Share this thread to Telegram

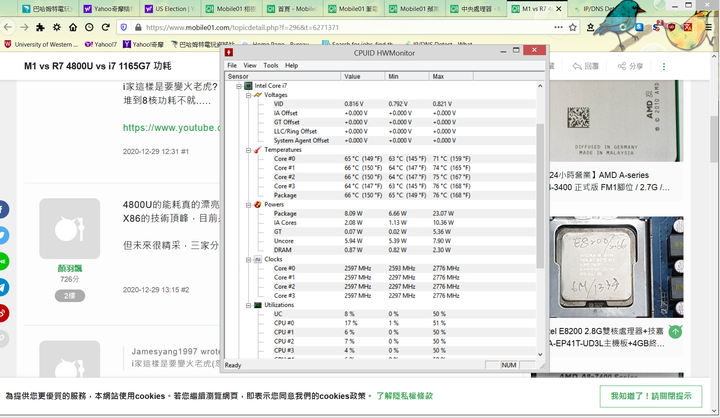tap(2, 288)
